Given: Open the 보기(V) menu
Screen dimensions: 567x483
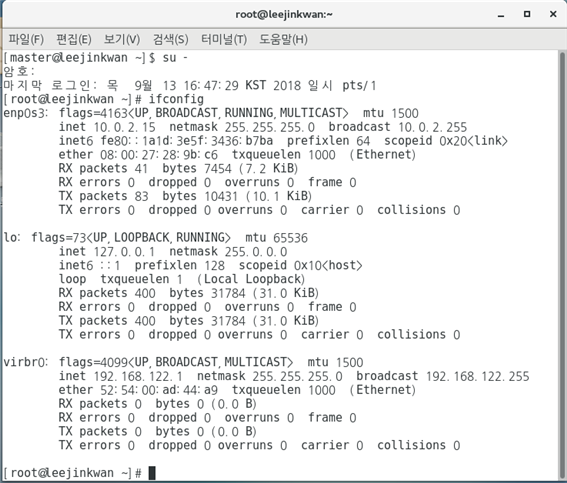Looking at the screenshot, I should [x=122, y=39].
